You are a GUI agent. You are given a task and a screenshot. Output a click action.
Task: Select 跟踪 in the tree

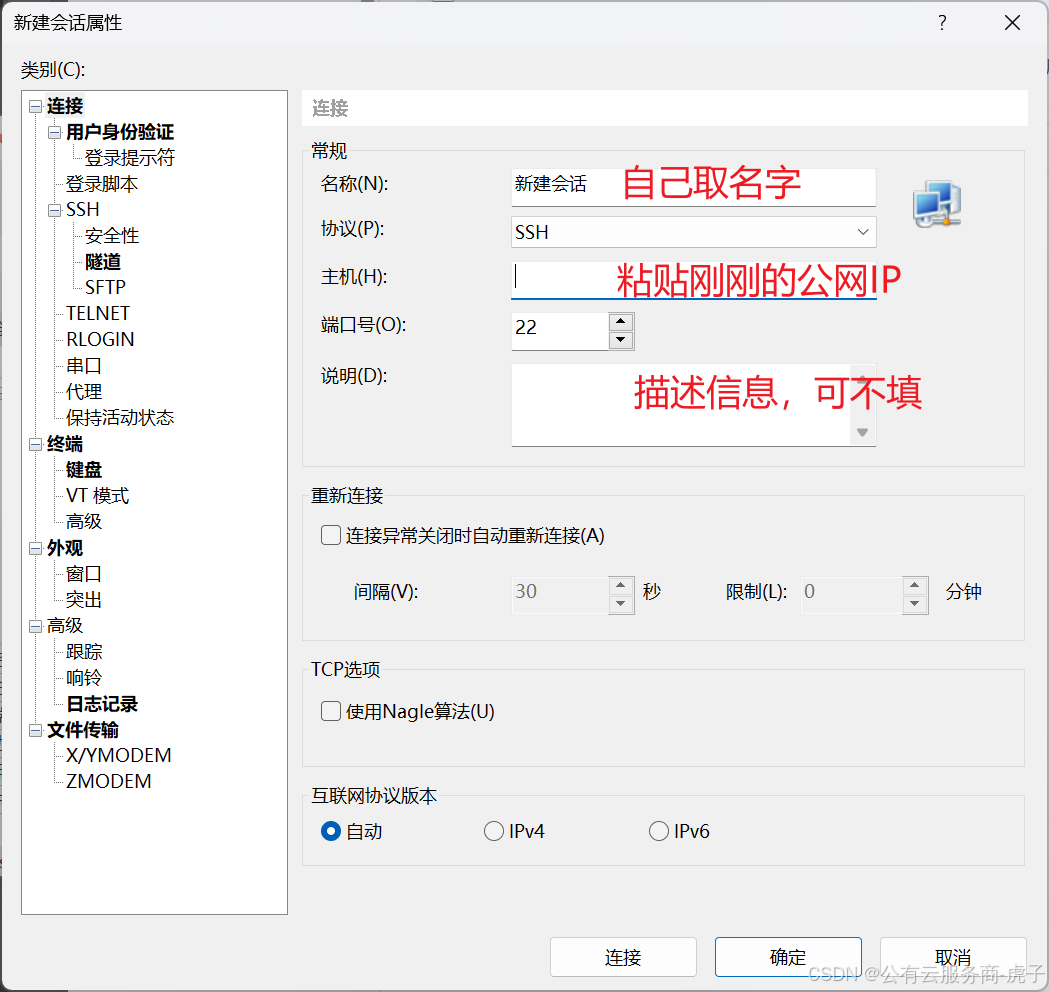(84, 652)
